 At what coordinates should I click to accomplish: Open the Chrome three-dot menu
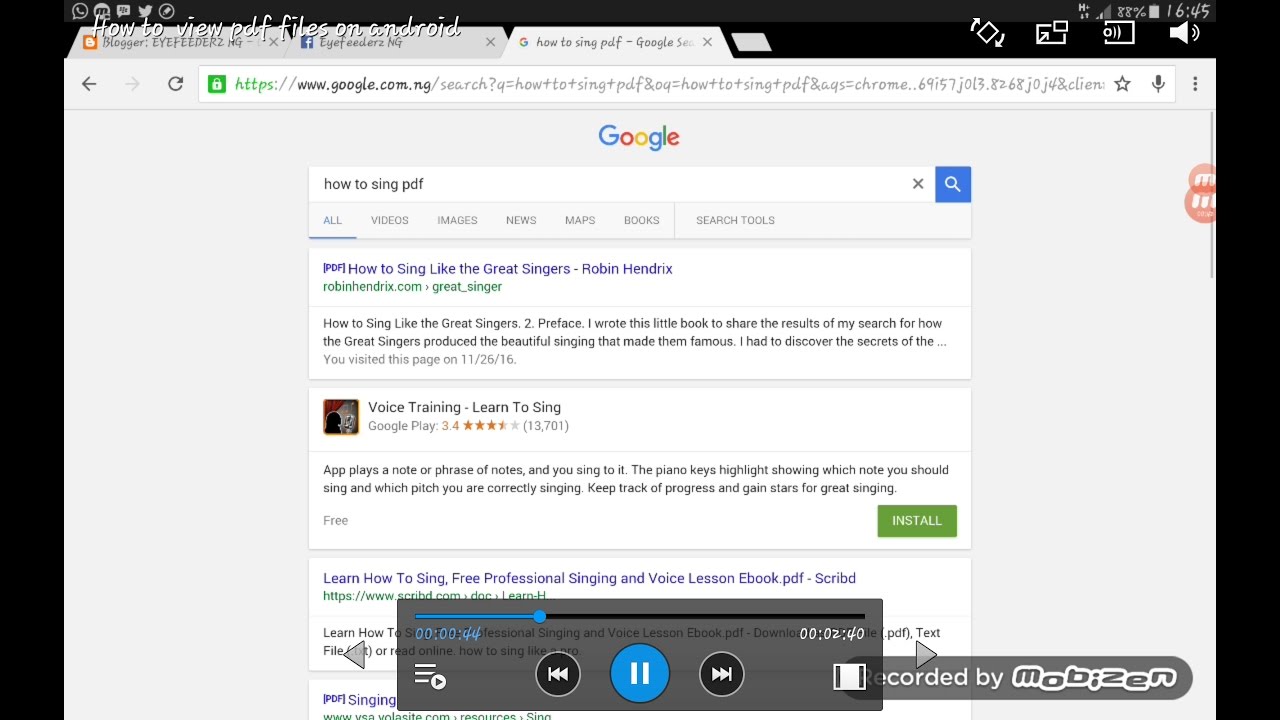[1195, 84]
